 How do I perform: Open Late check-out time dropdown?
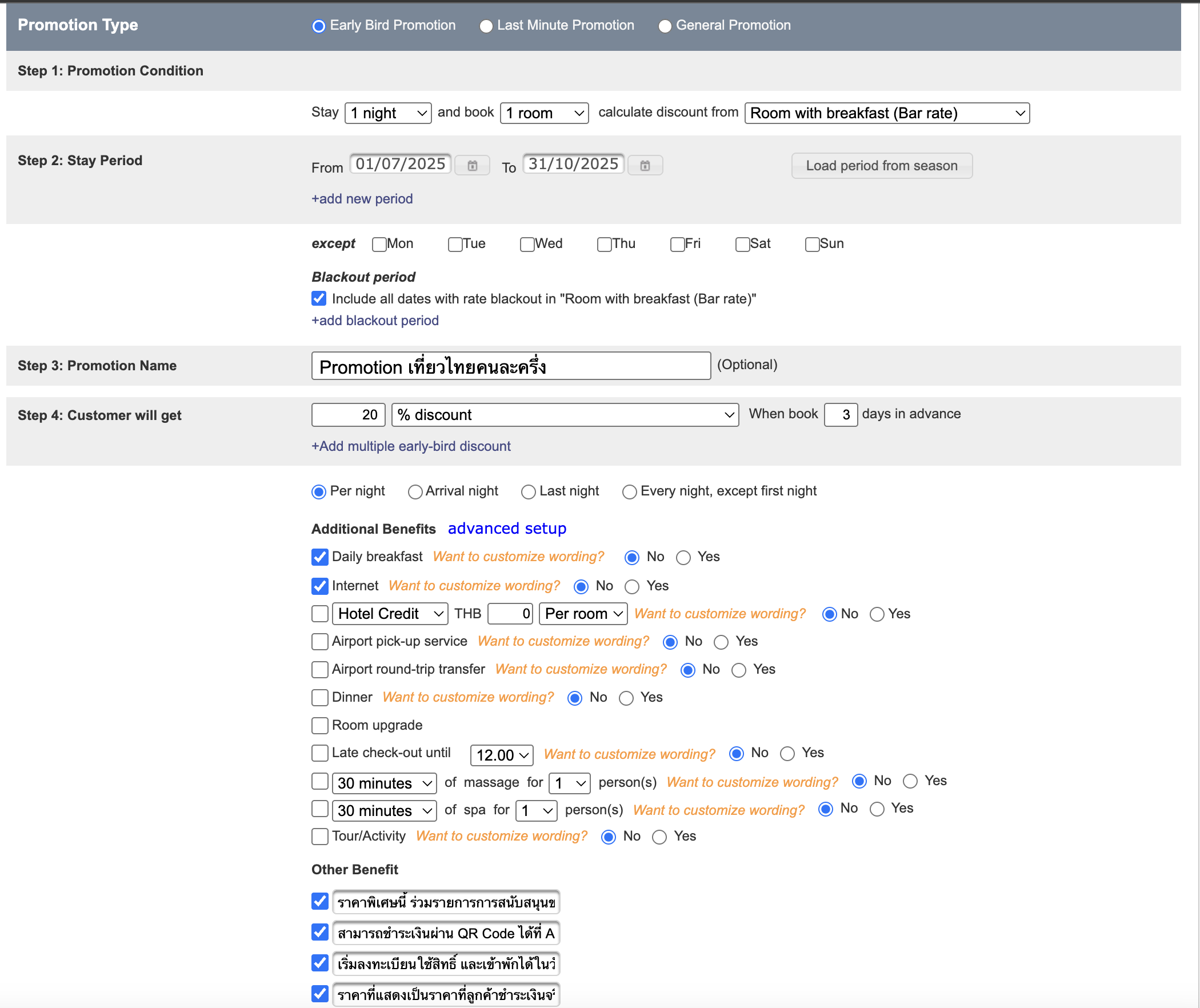[x=501, y=755]
